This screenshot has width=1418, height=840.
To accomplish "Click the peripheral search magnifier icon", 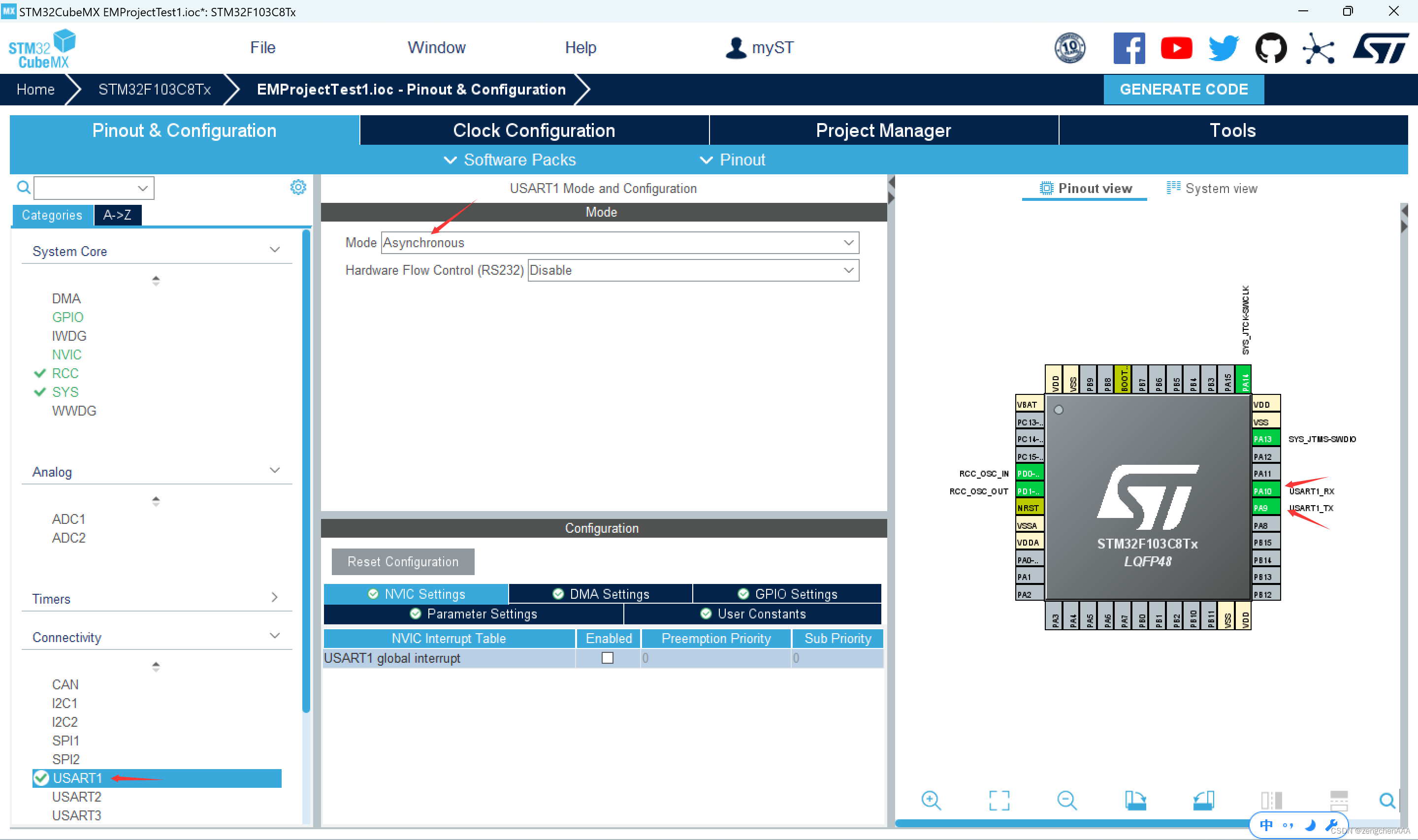I will (23, 188).
